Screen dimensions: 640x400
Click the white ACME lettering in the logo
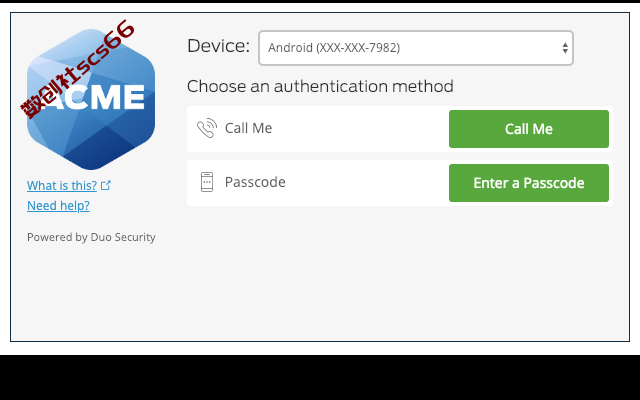(x=95, y=98)
